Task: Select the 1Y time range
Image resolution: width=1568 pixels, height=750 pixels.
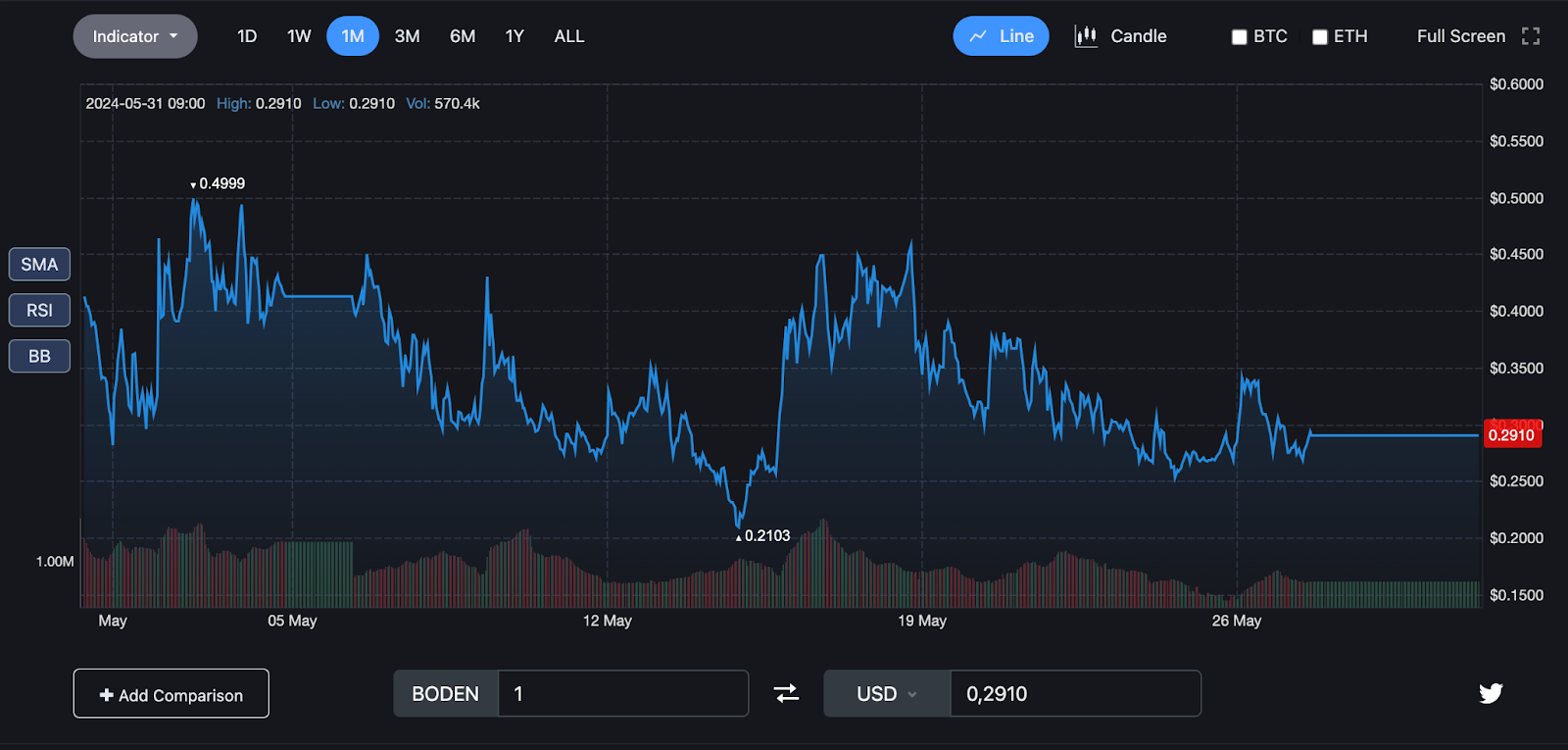Action: [514, 36]
